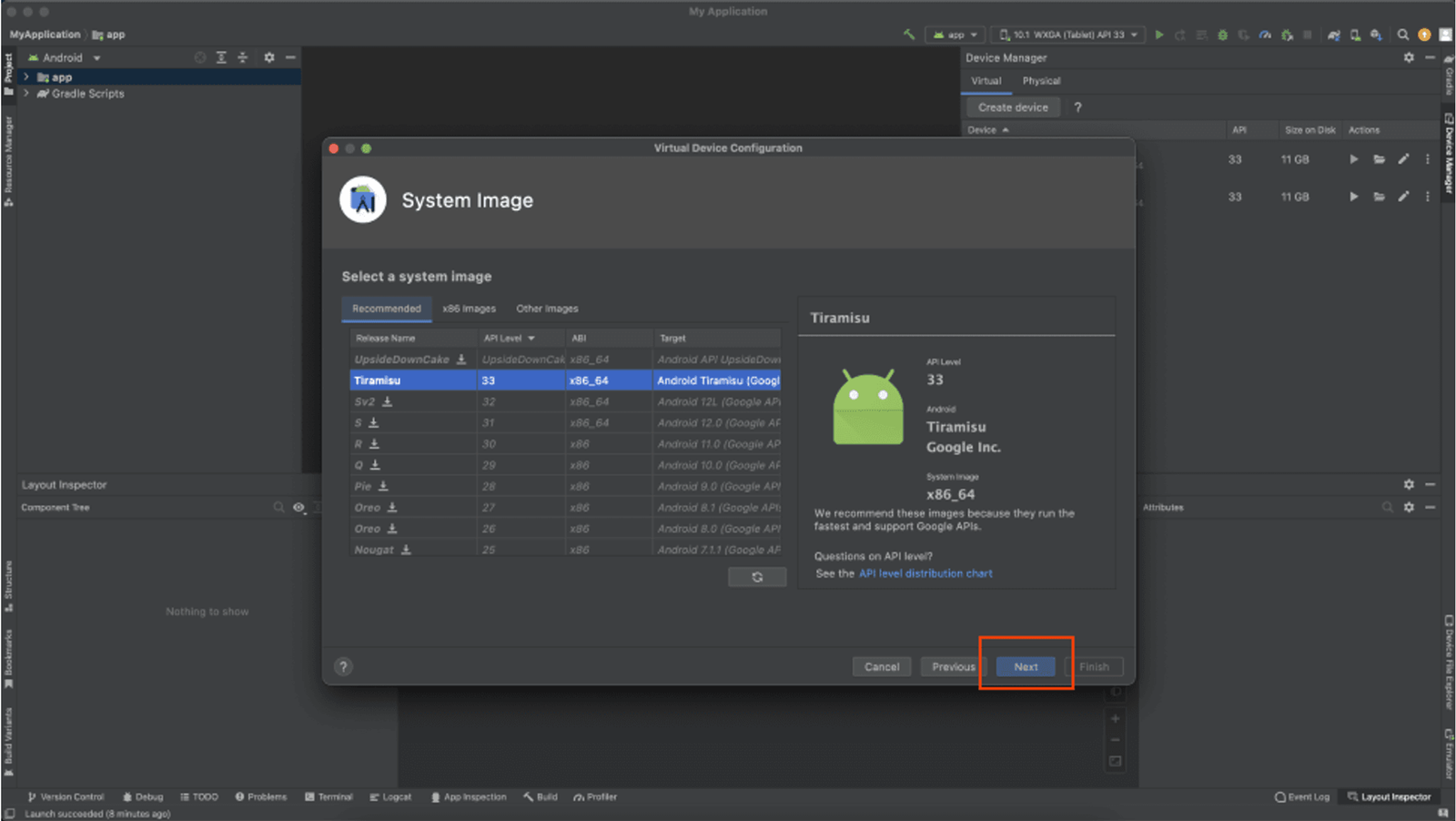Open the Physical devices tab

point(1041,81)
